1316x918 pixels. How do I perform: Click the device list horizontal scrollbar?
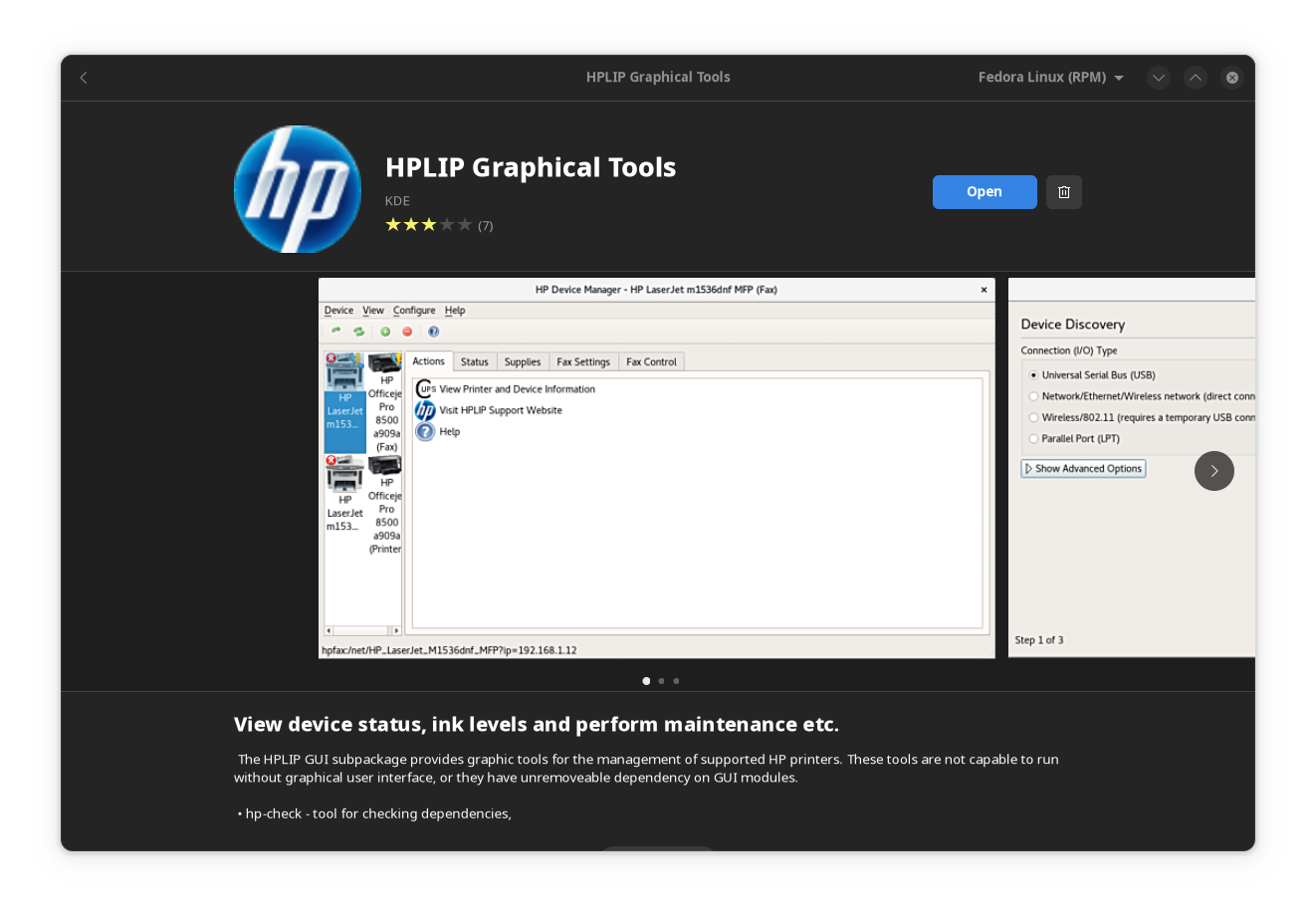(362, 630)
